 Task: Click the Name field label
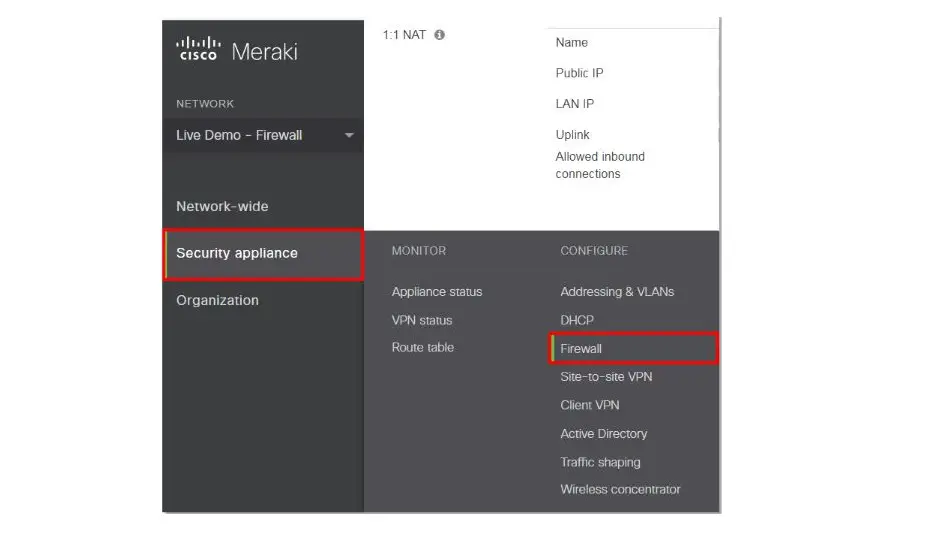(571, 43)
